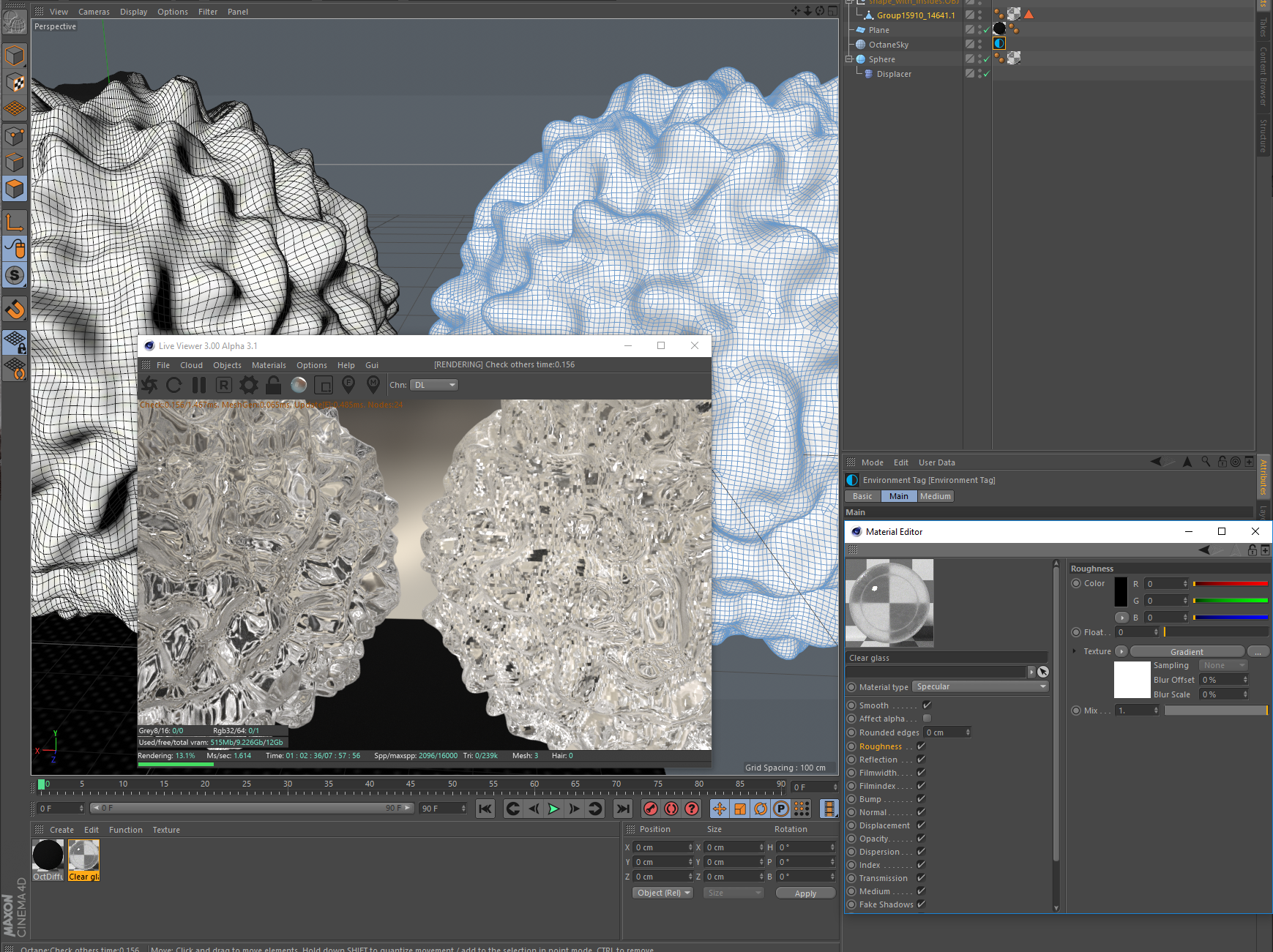Pause the Live Viewer rendering
The height and width of the screenshot is (952, 1273).
[x=199, y=385]
